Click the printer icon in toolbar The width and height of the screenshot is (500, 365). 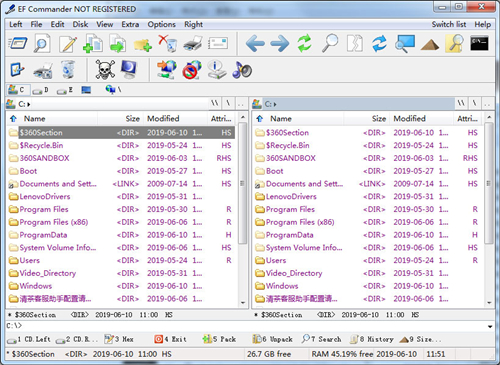(193, 44)
